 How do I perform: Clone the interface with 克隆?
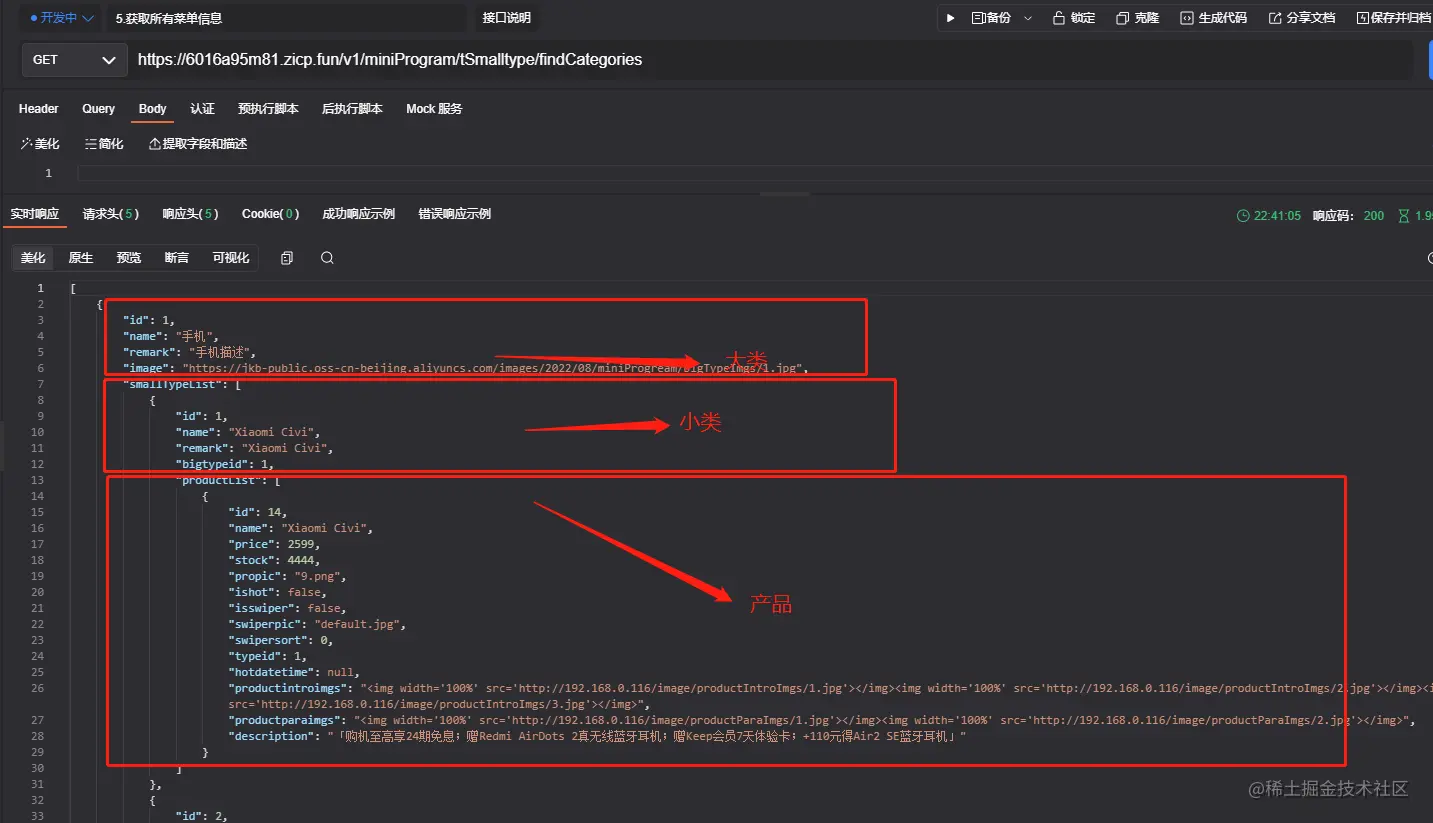[1138, 18]
